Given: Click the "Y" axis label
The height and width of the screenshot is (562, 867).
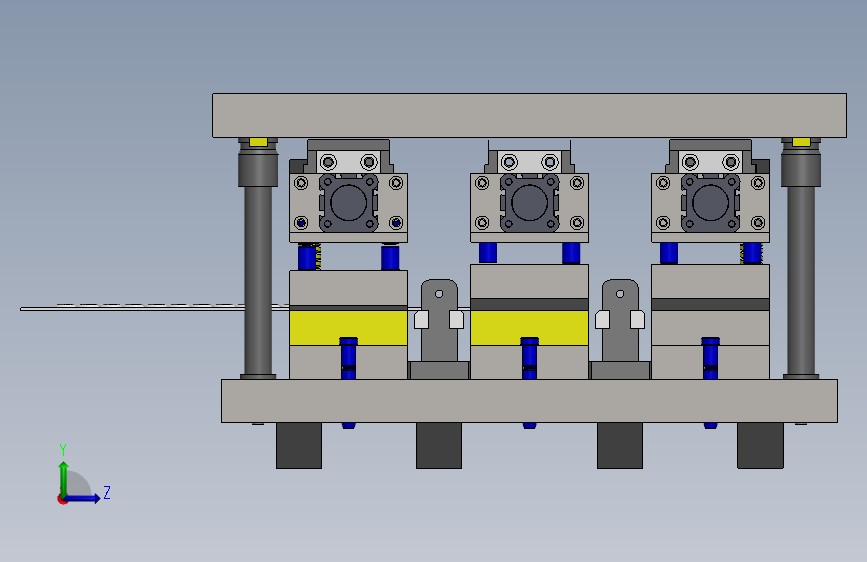Looking at the screenshot, I should (63, 449).
